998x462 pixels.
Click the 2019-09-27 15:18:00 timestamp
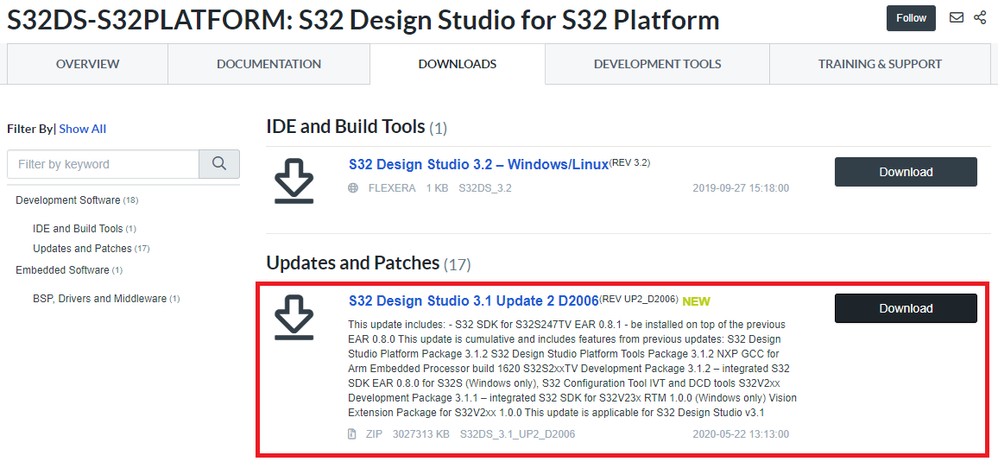741,188
